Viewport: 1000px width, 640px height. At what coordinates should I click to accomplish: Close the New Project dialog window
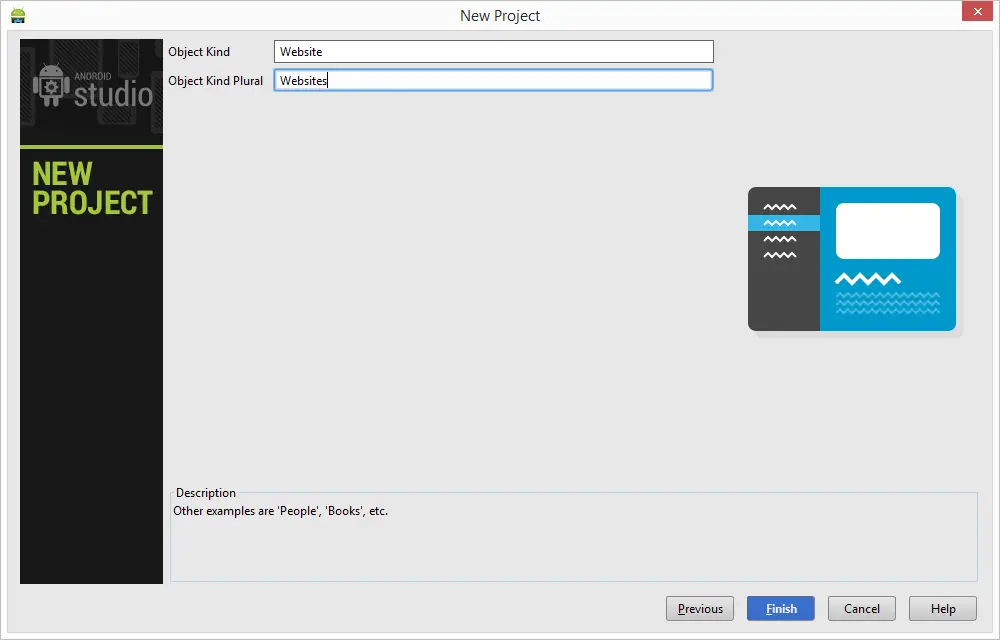point(976,12)
